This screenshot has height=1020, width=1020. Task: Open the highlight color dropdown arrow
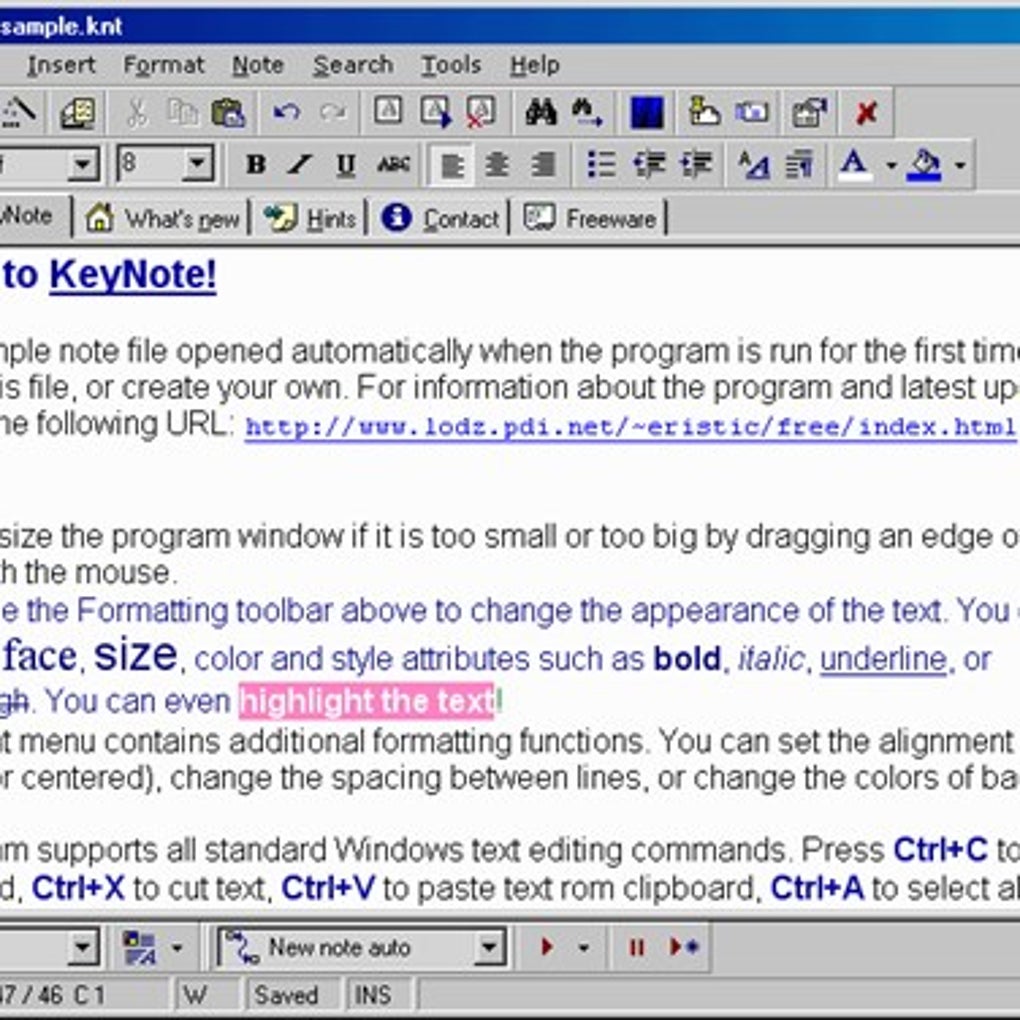pos(960,165)
